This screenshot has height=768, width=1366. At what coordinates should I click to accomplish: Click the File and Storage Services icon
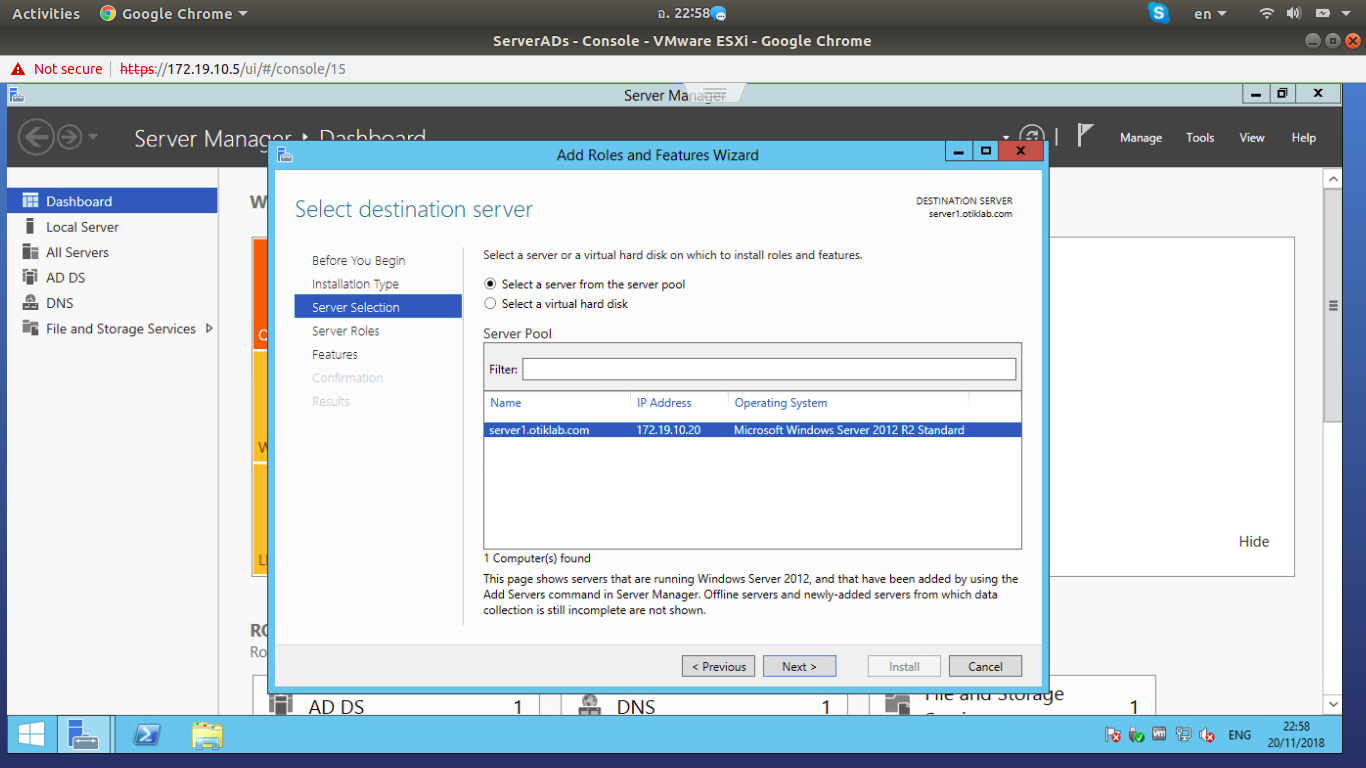[x=30, y=328]
